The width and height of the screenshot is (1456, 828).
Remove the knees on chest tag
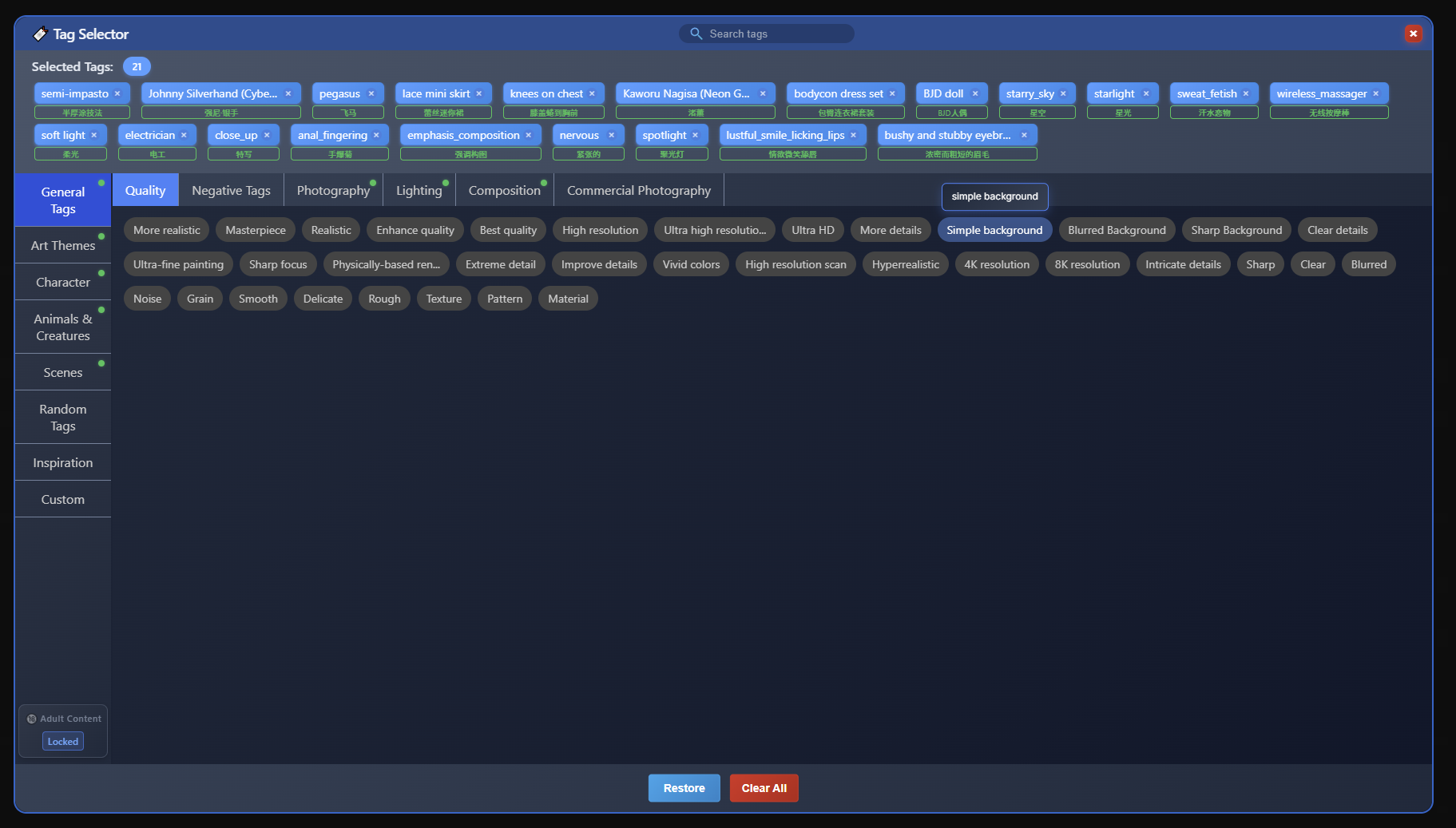tap(592, 93)
